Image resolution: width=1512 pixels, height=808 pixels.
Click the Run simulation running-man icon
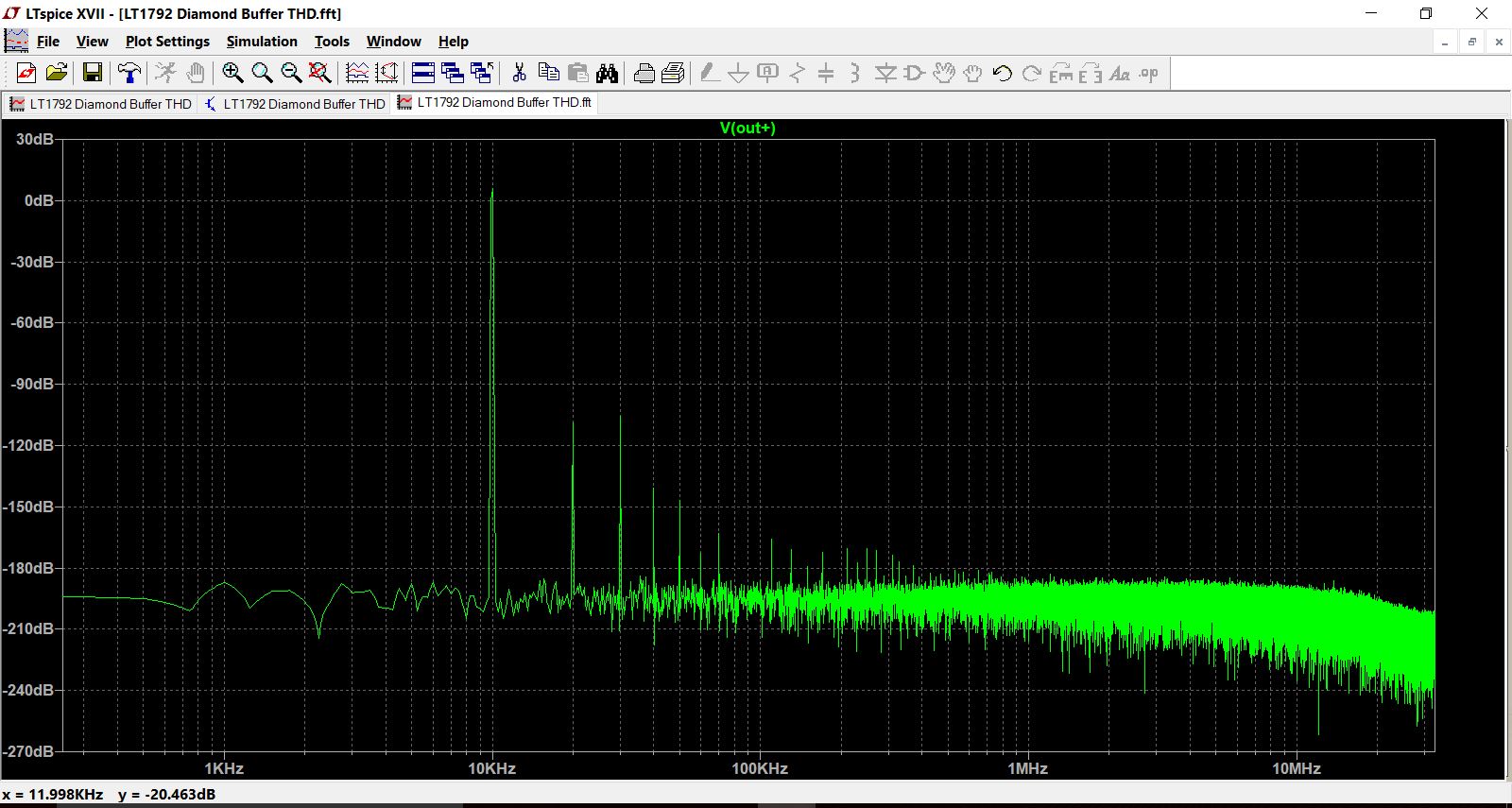166,73
